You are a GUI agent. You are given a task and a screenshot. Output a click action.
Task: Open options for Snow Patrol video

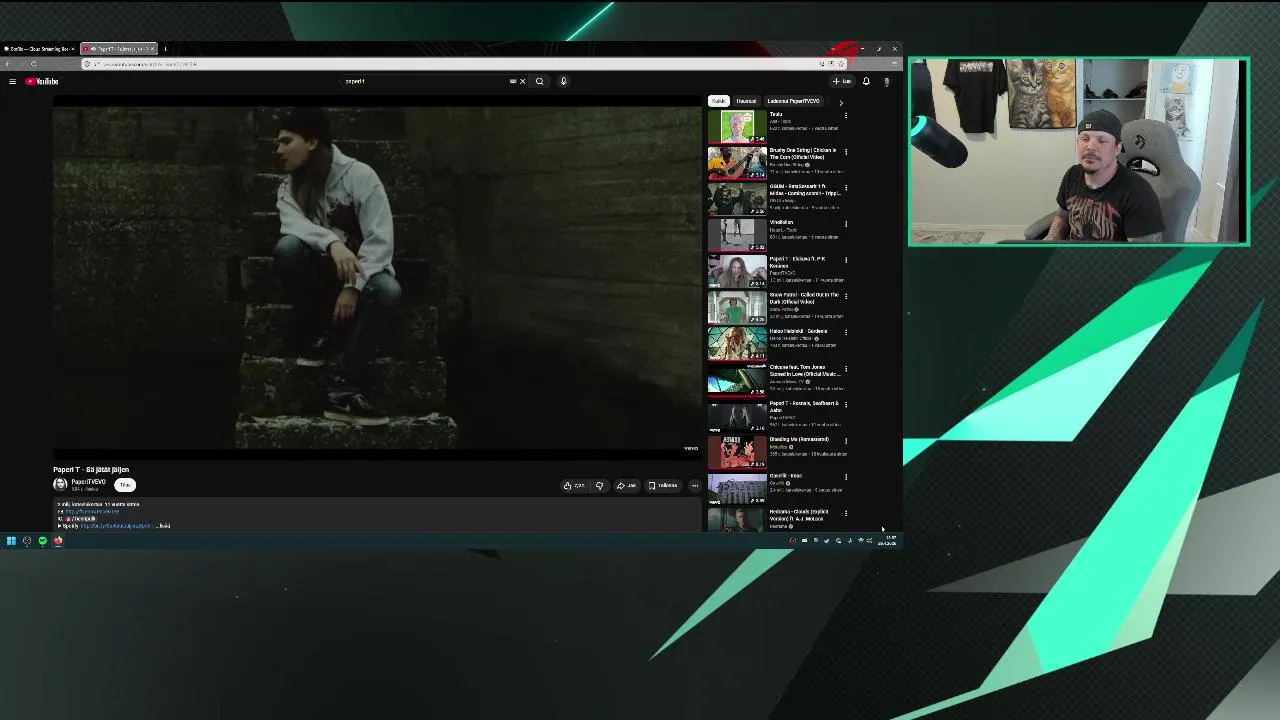846,296
